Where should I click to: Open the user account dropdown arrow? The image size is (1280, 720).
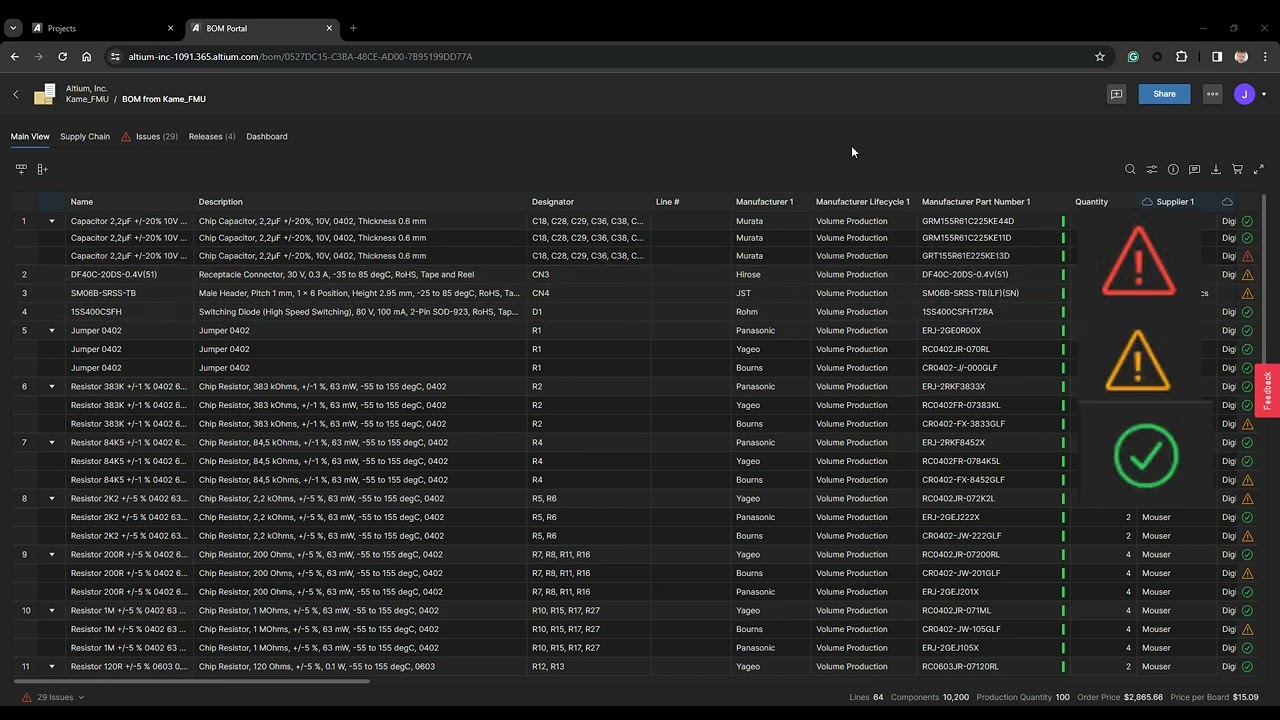[x=1264, y=95]
